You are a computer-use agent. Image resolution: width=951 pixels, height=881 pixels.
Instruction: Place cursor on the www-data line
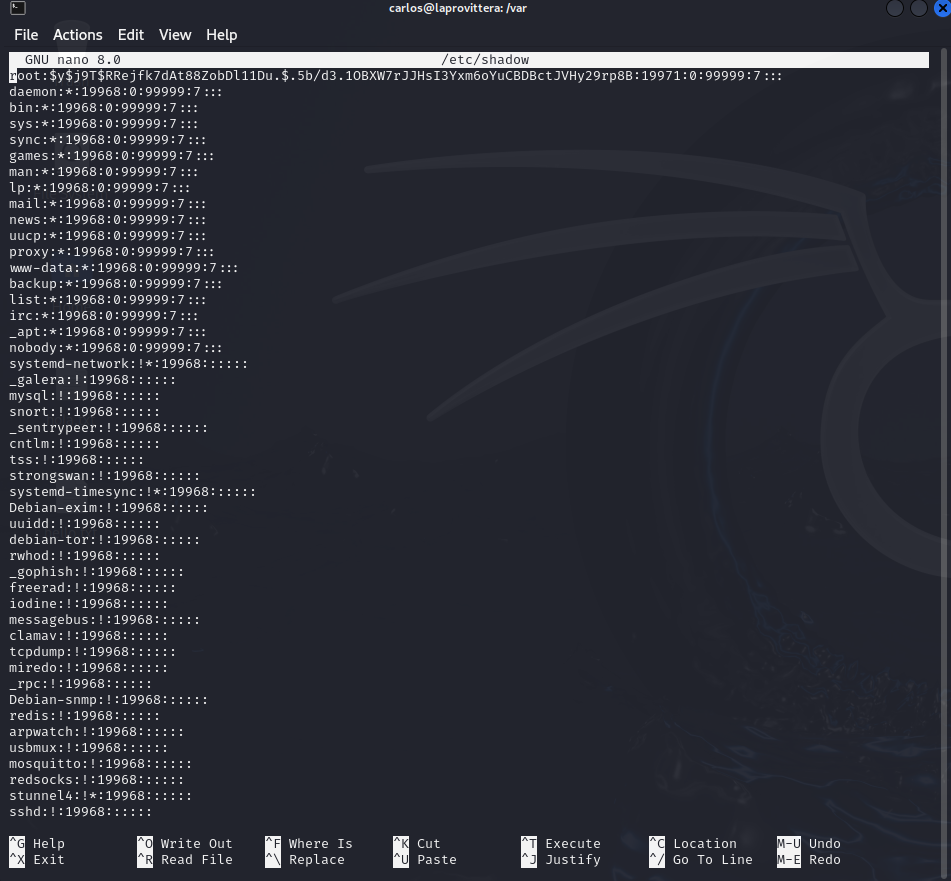click(x=124, y=268)
